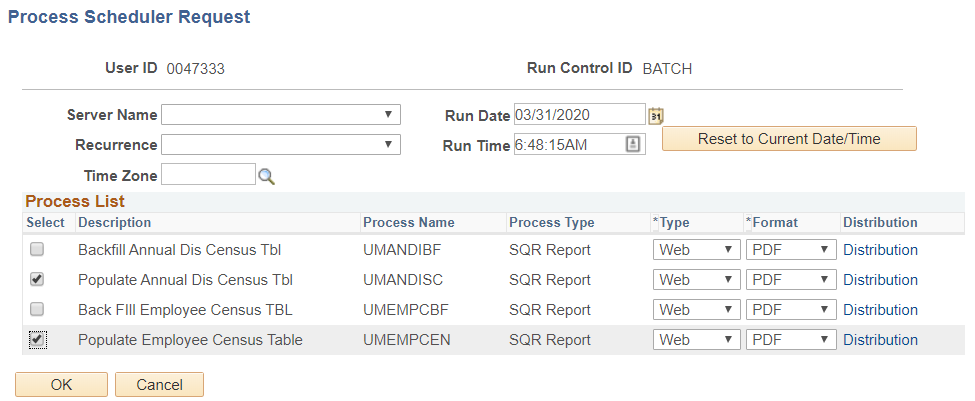Open Distribution link for Populate Employee Census Table

880,339
